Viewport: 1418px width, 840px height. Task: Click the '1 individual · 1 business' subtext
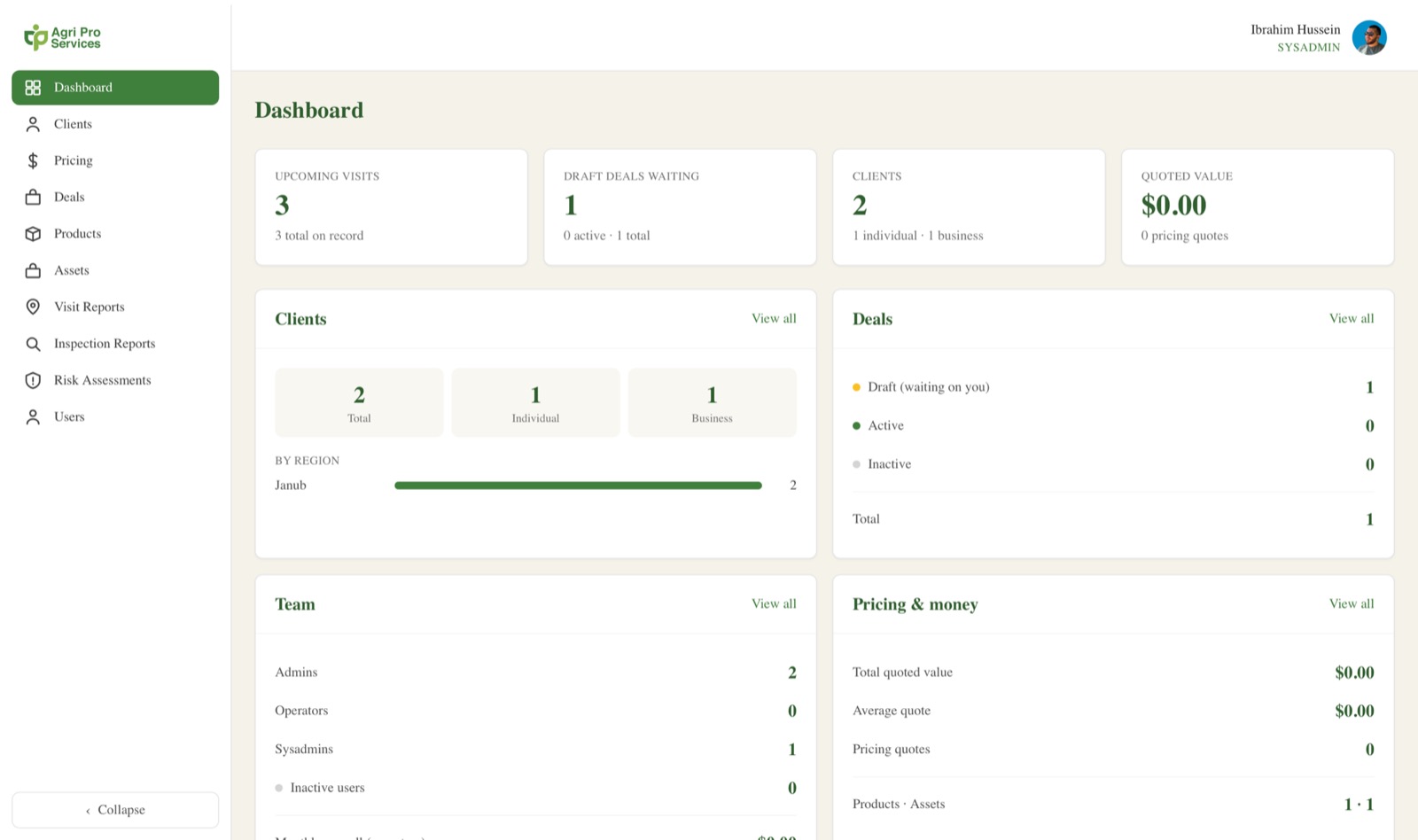coord(917,236)
